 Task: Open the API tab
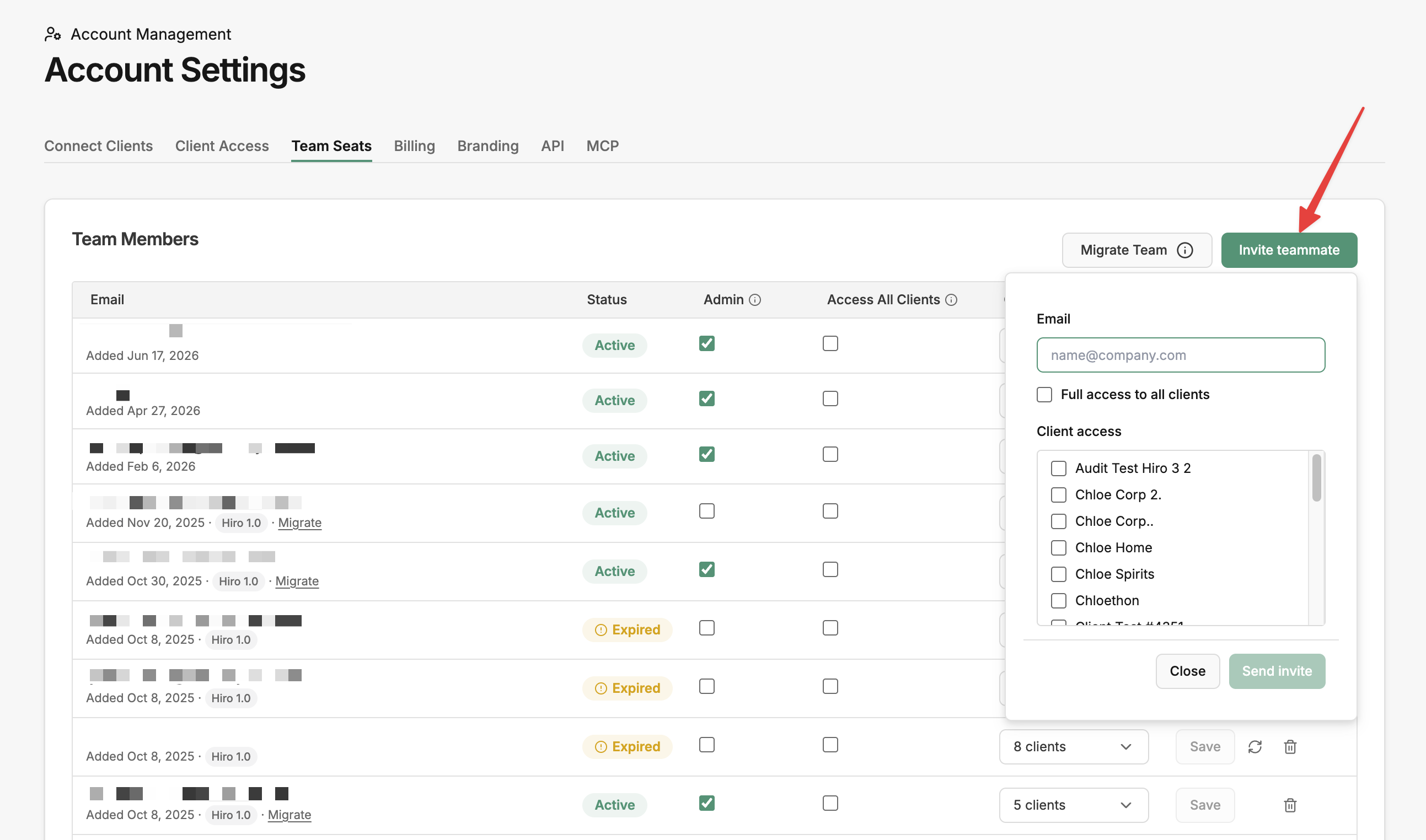pyautogui.click(x=553, y=146)
